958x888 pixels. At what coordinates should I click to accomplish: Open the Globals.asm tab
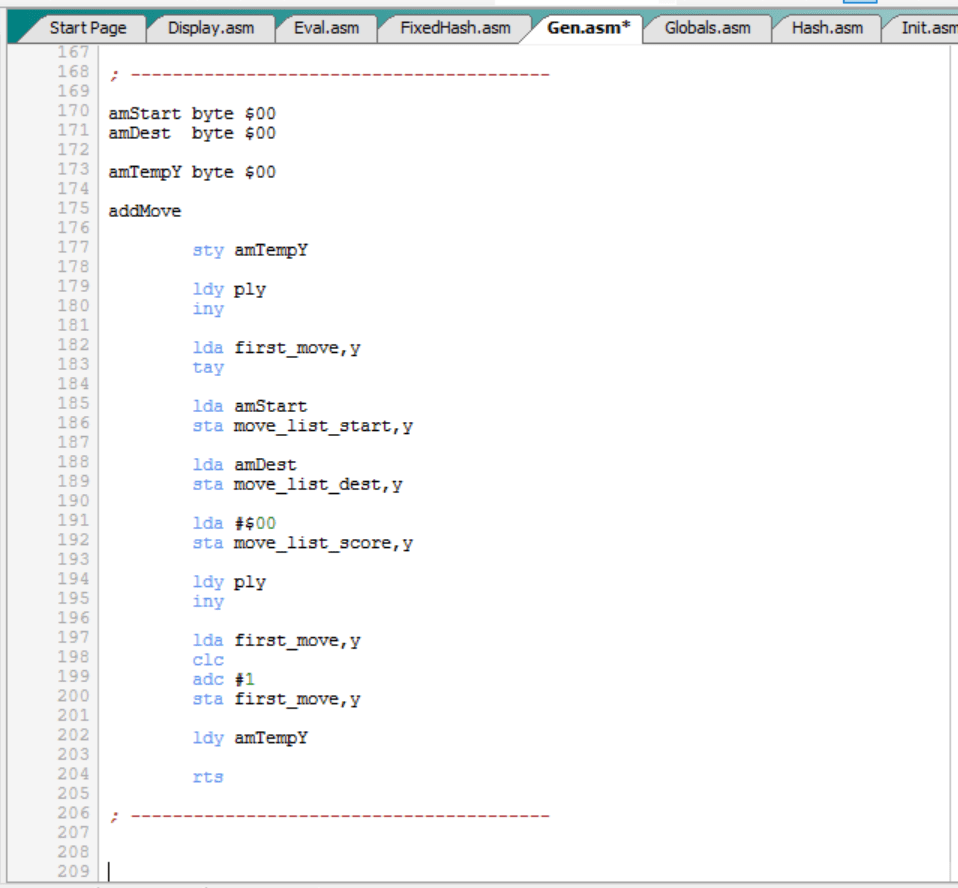tap(707, 28)
